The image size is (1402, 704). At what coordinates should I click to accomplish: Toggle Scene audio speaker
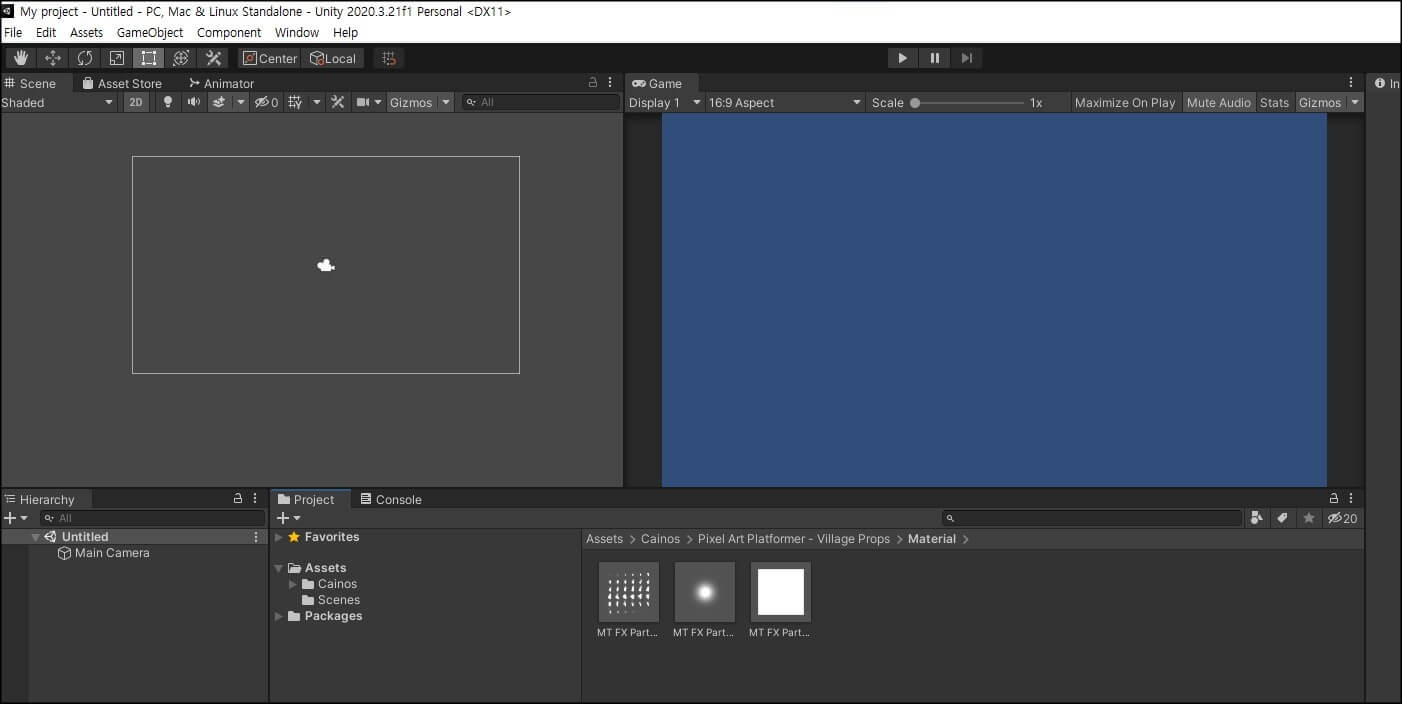194,102
